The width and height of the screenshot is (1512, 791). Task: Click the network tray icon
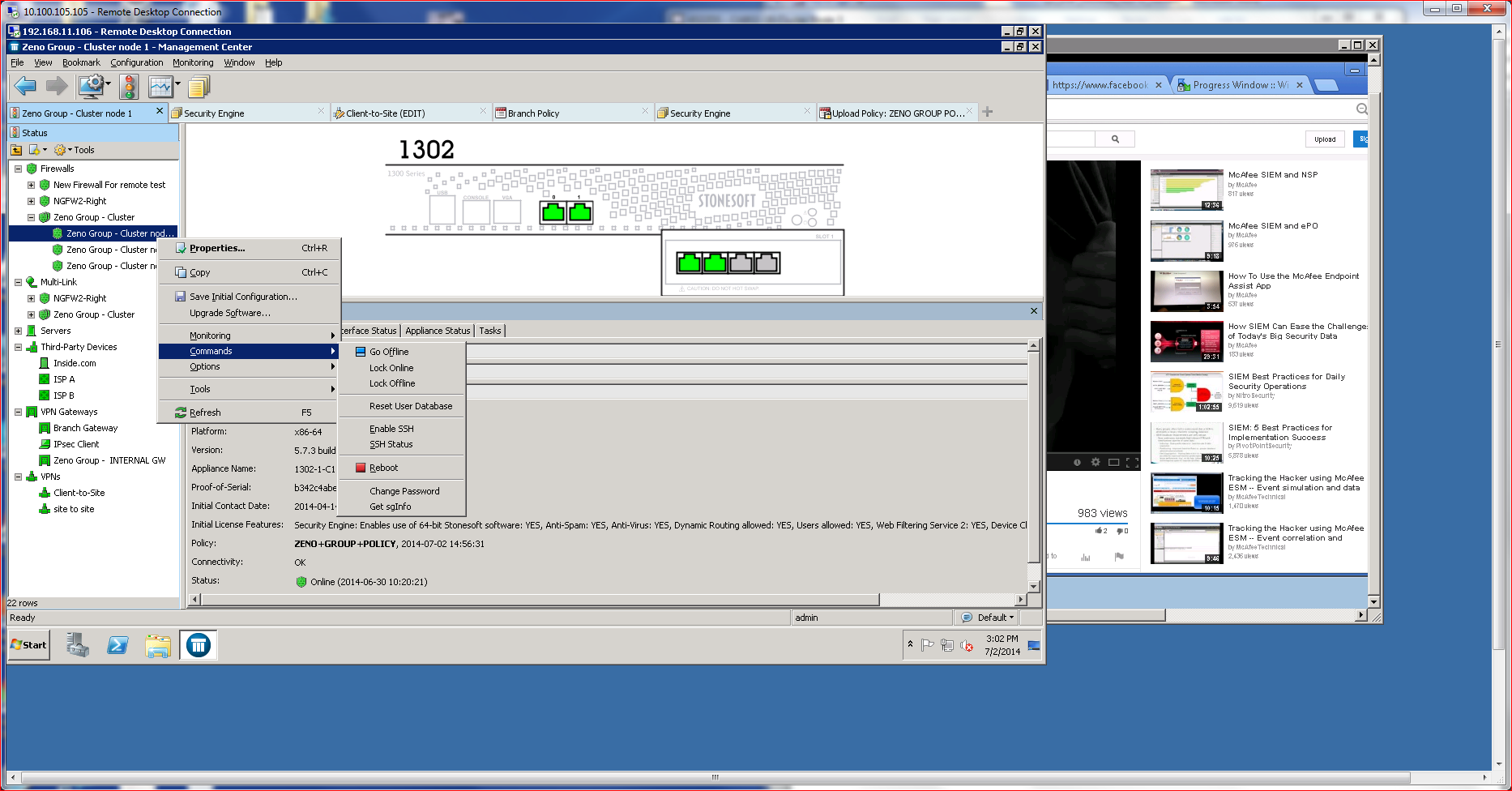[946, 645]
